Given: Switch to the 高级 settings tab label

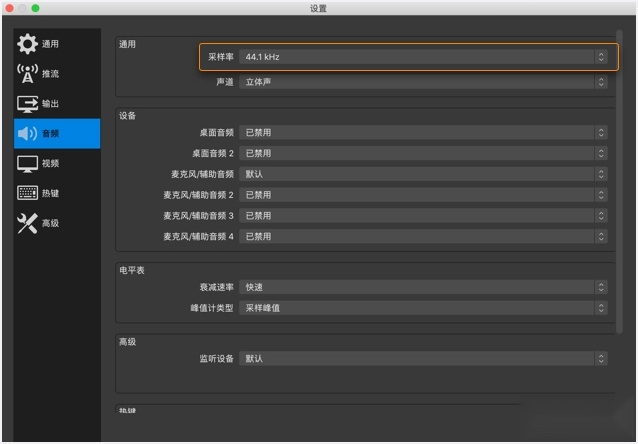Looking at the screenshot, I should (x=50, y=223).
